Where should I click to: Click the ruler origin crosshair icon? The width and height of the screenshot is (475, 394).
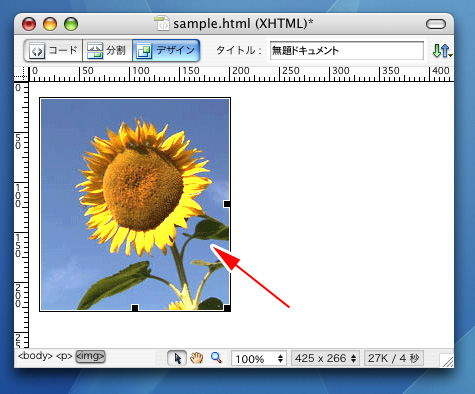22,74
